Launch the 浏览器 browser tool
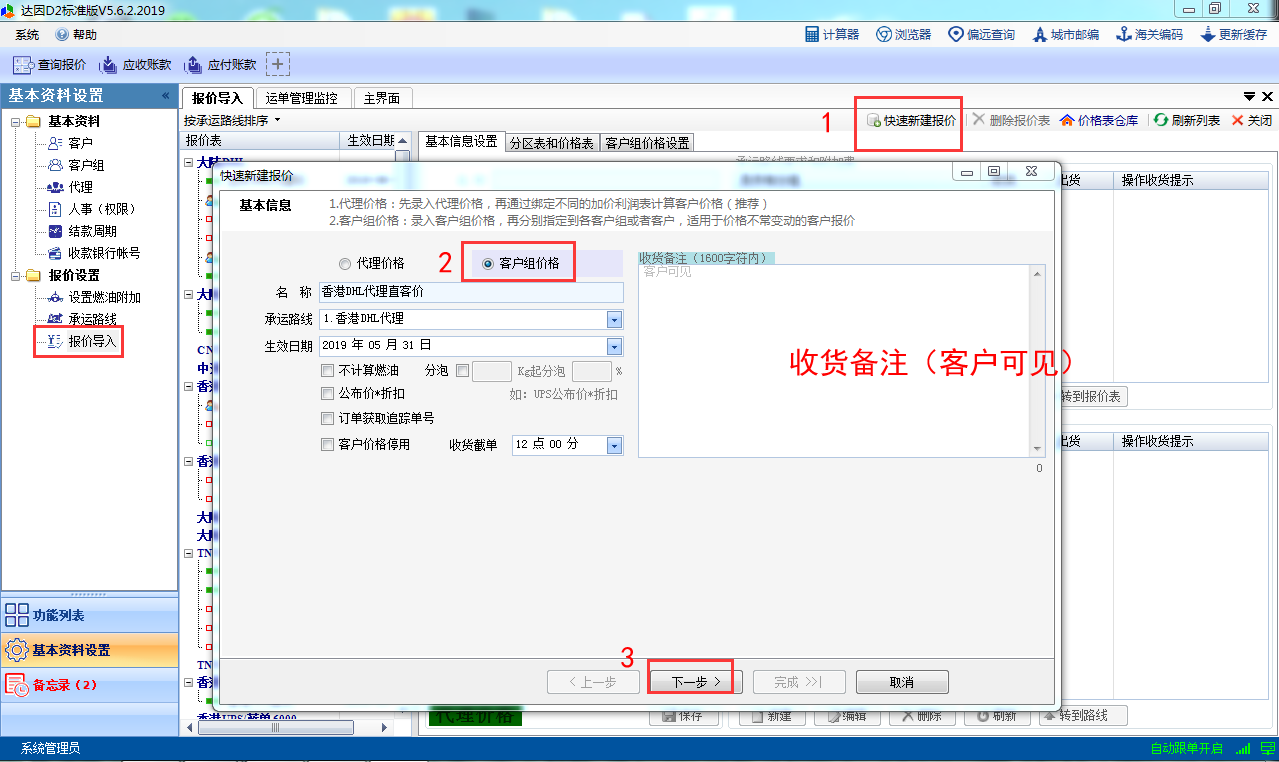 pos(903,34)
